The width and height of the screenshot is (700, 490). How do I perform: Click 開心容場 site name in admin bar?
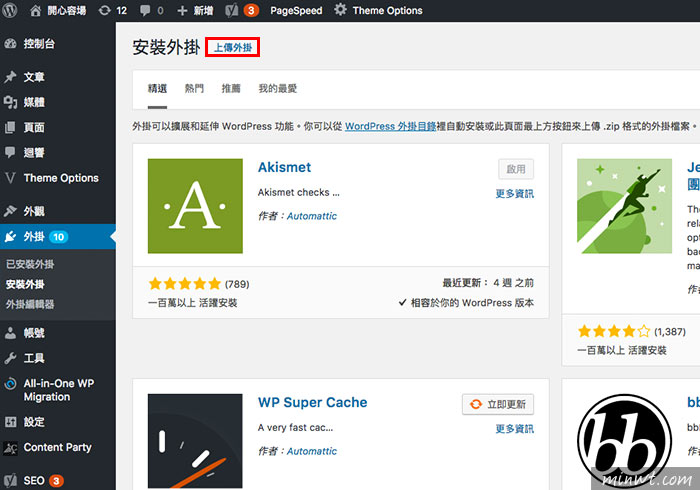(x=67, y=10)
